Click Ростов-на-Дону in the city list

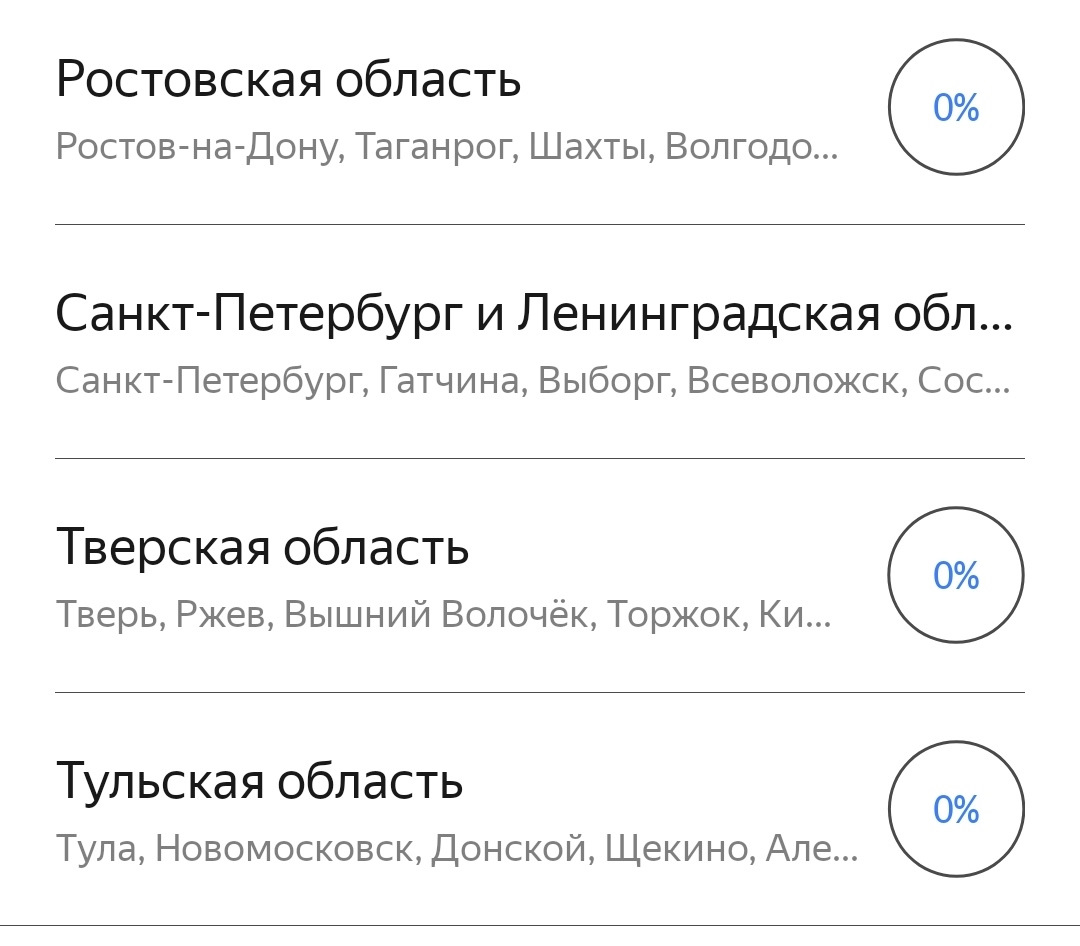click(200, 147)
